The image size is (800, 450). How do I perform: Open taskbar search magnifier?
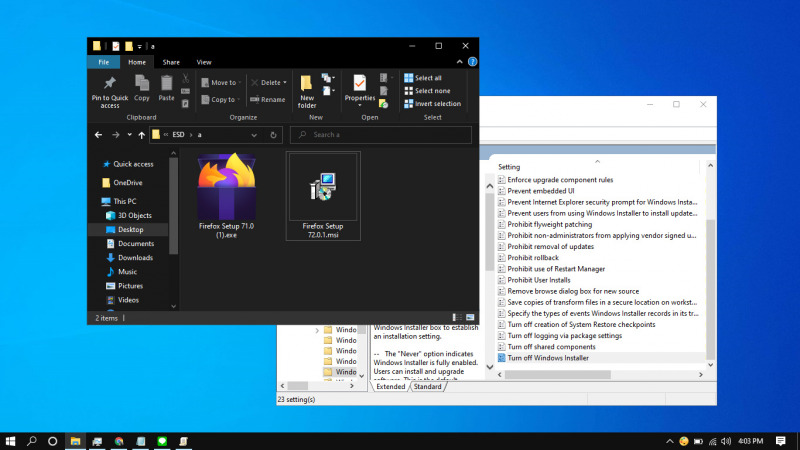click(32, 441)
